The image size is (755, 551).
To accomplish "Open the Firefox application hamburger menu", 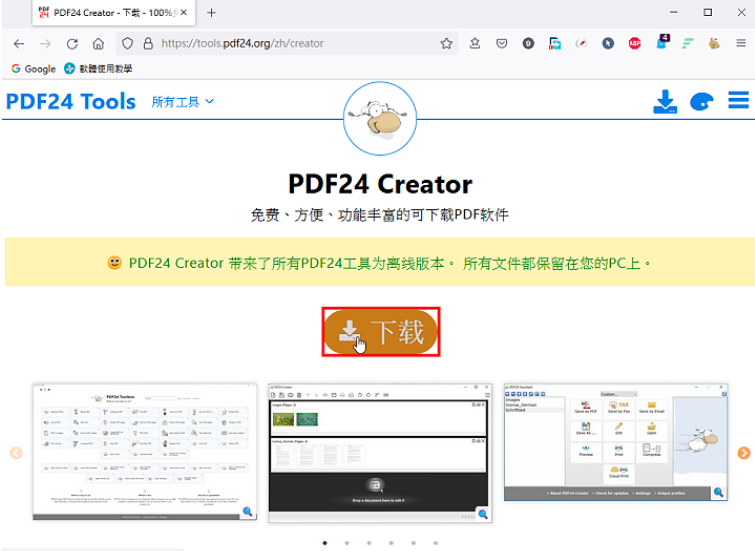I will click(x=741, y=44).
